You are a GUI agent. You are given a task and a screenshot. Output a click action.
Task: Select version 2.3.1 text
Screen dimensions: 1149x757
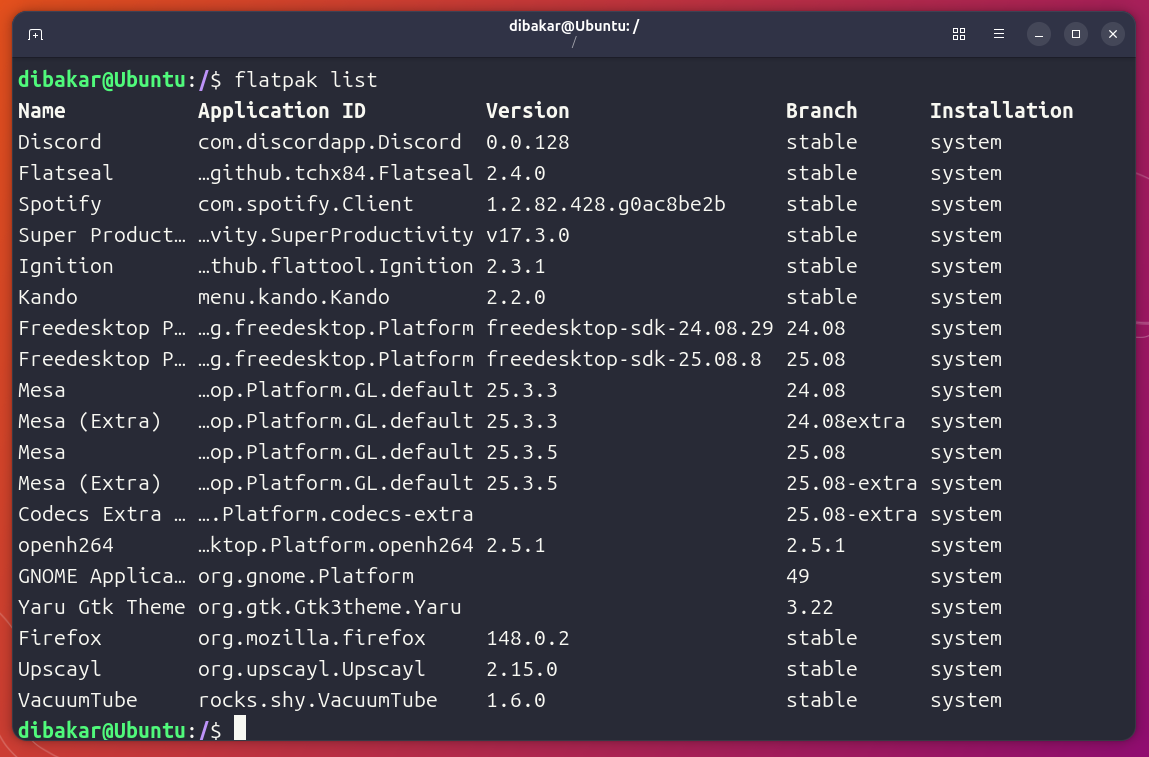516,266
